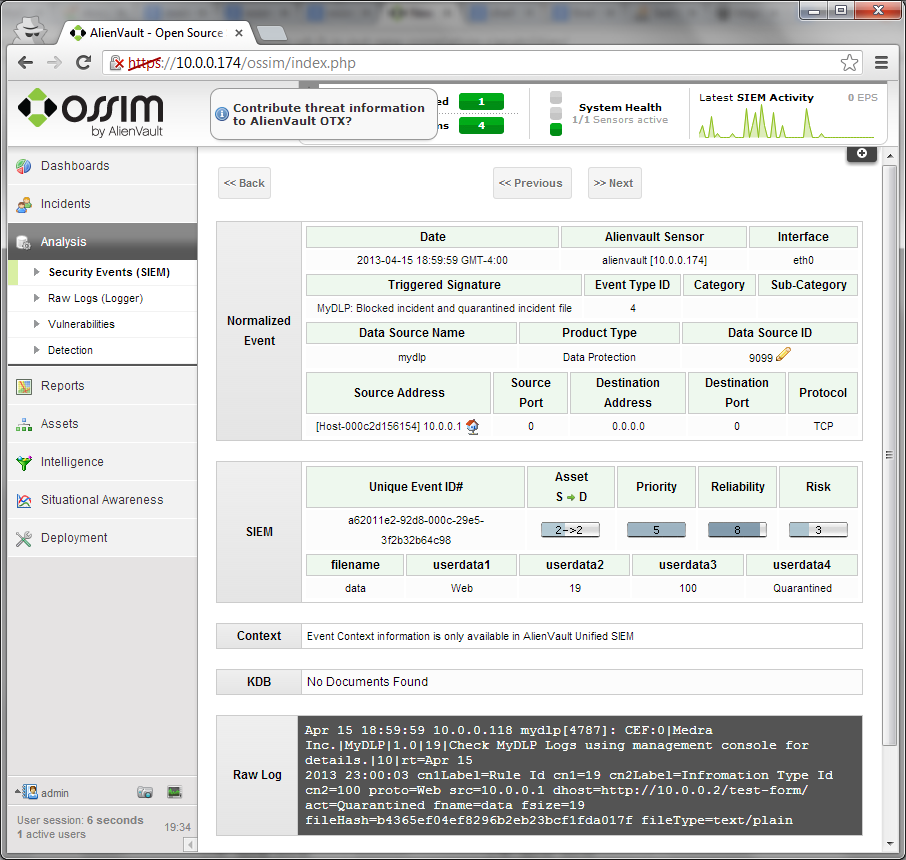Click the browser forward arrow

(54, 62)
